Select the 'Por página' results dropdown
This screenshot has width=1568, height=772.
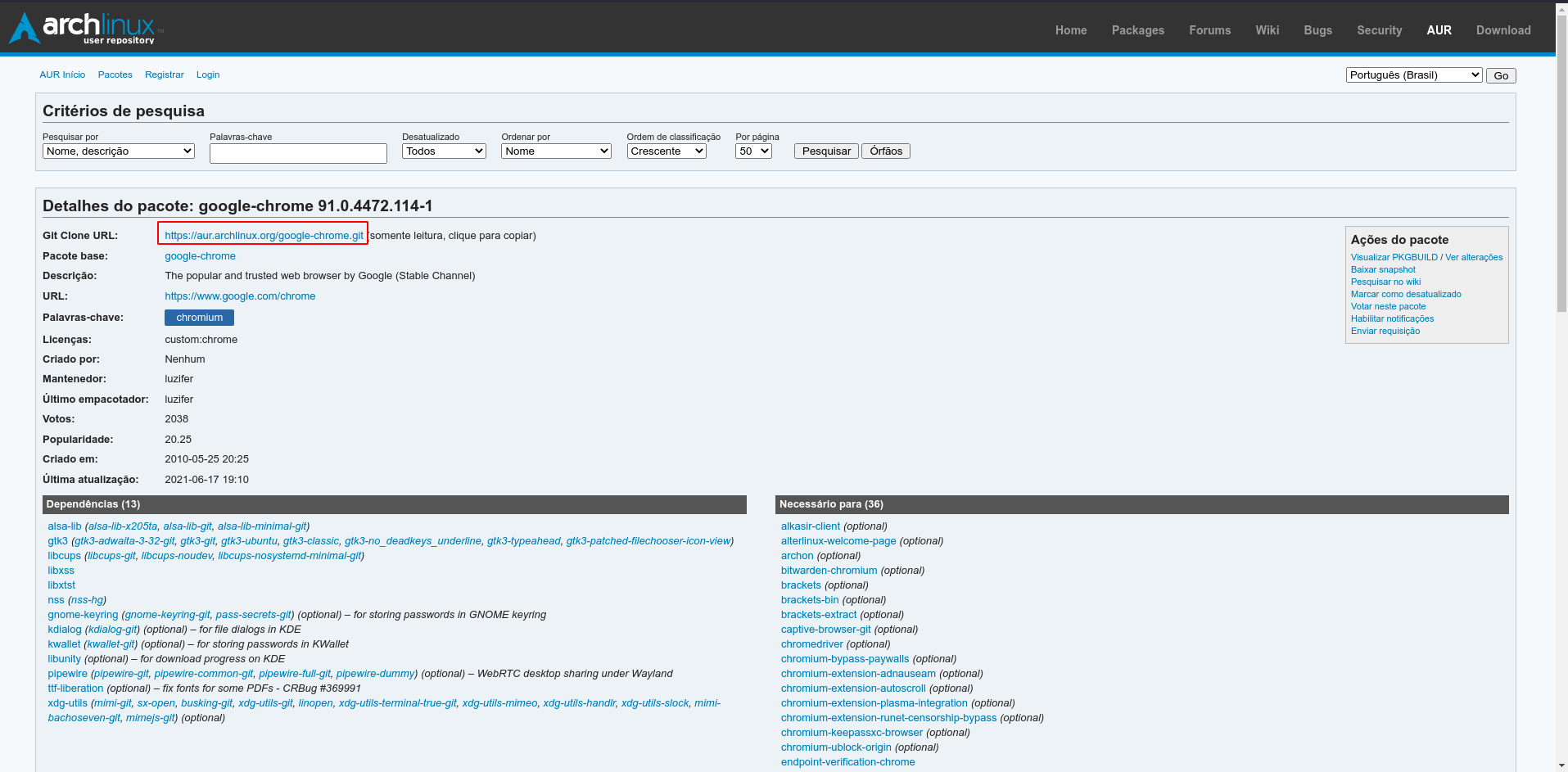coord(753,151)
